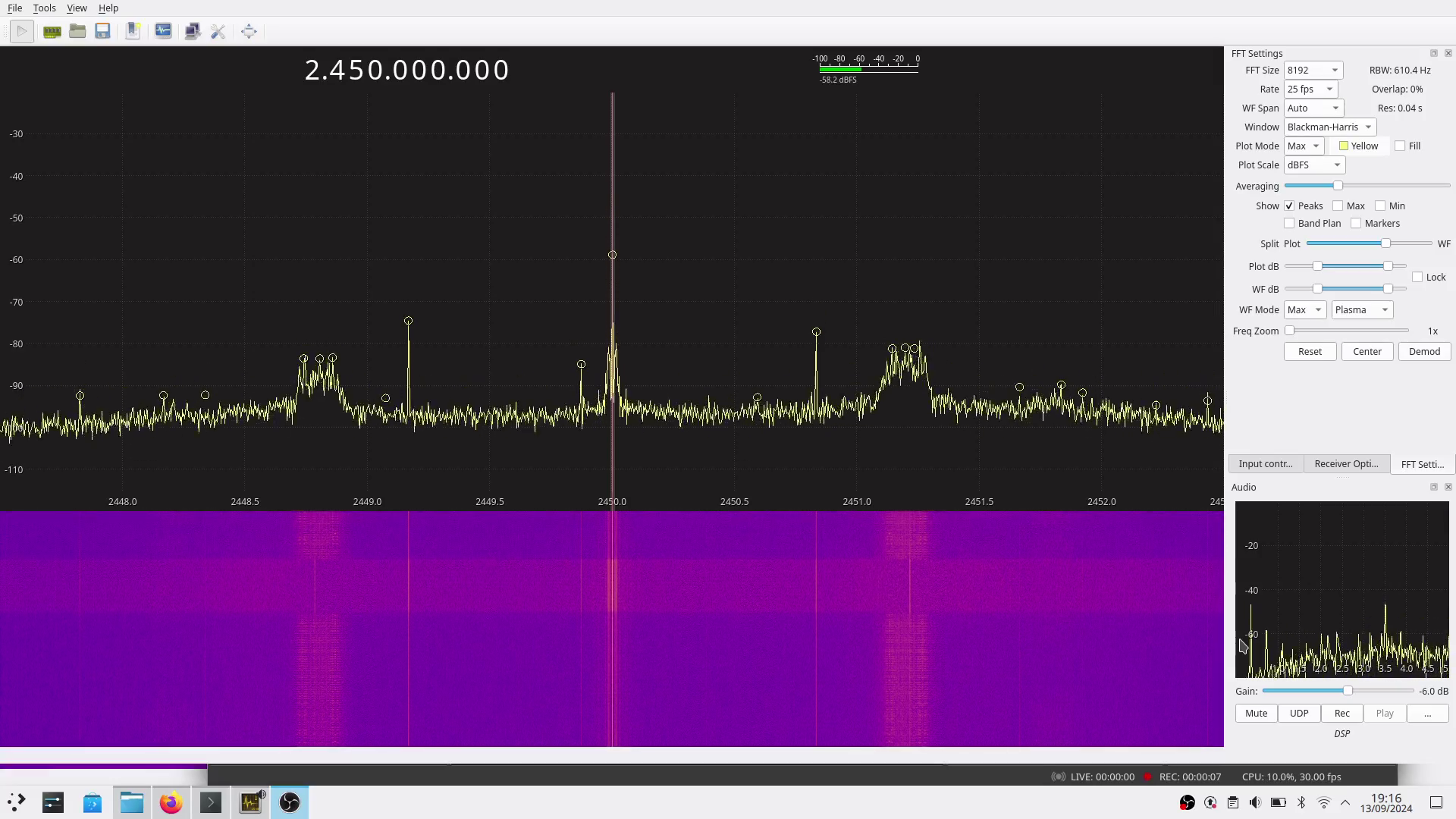
Task: Open the Tools menu
Action: tap(44, 8)
